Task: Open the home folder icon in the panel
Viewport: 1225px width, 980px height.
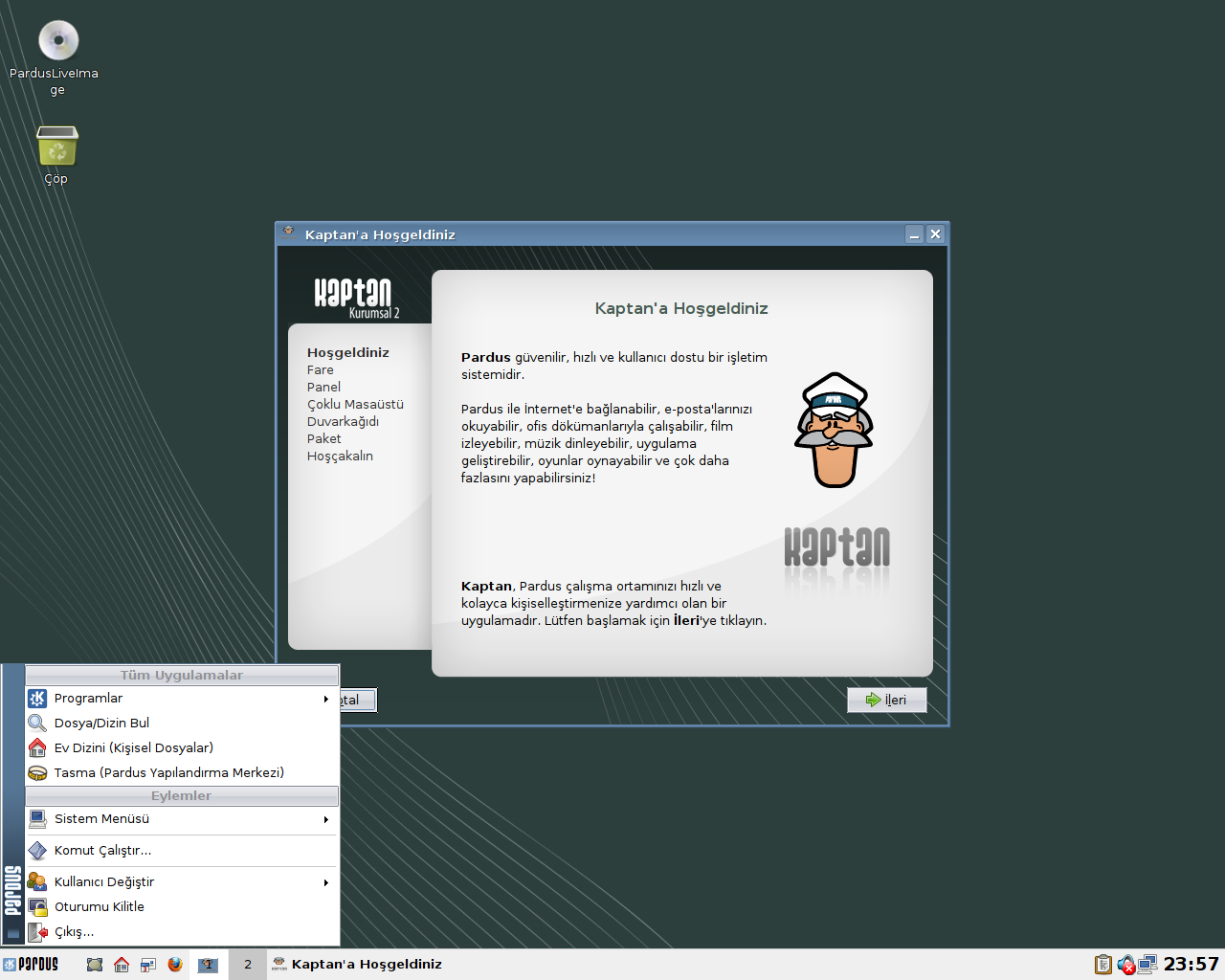Action: tap(122, 965)
